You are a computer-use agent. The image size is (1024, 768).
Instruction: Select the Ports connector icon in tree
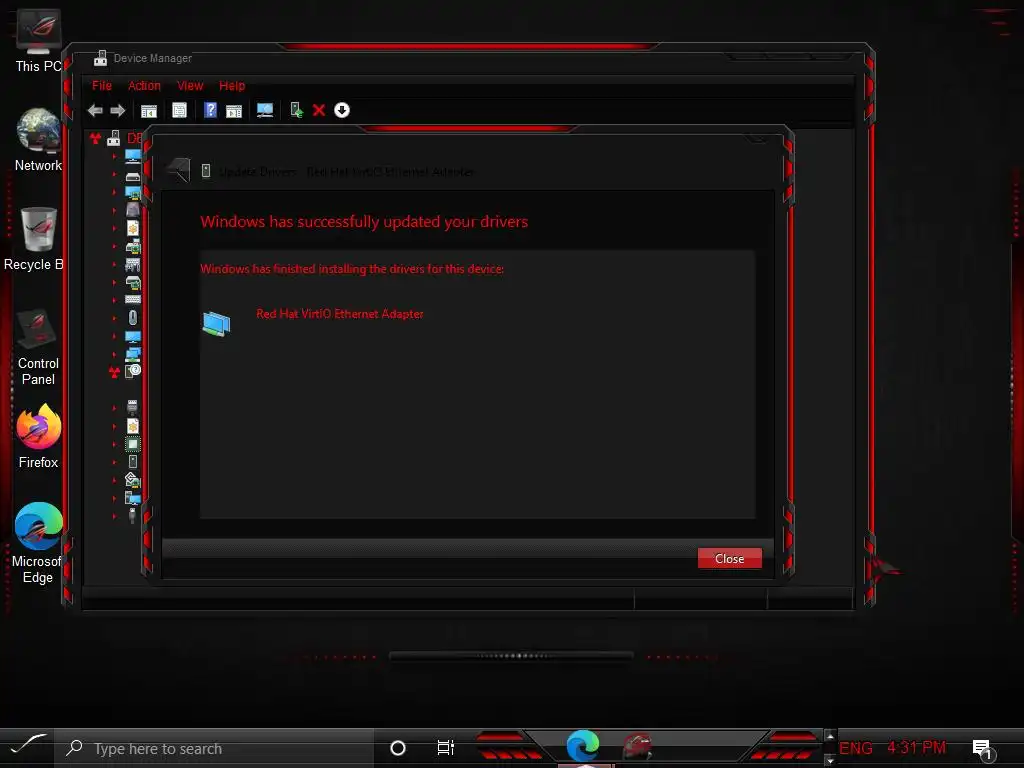(x=132, y=408)
